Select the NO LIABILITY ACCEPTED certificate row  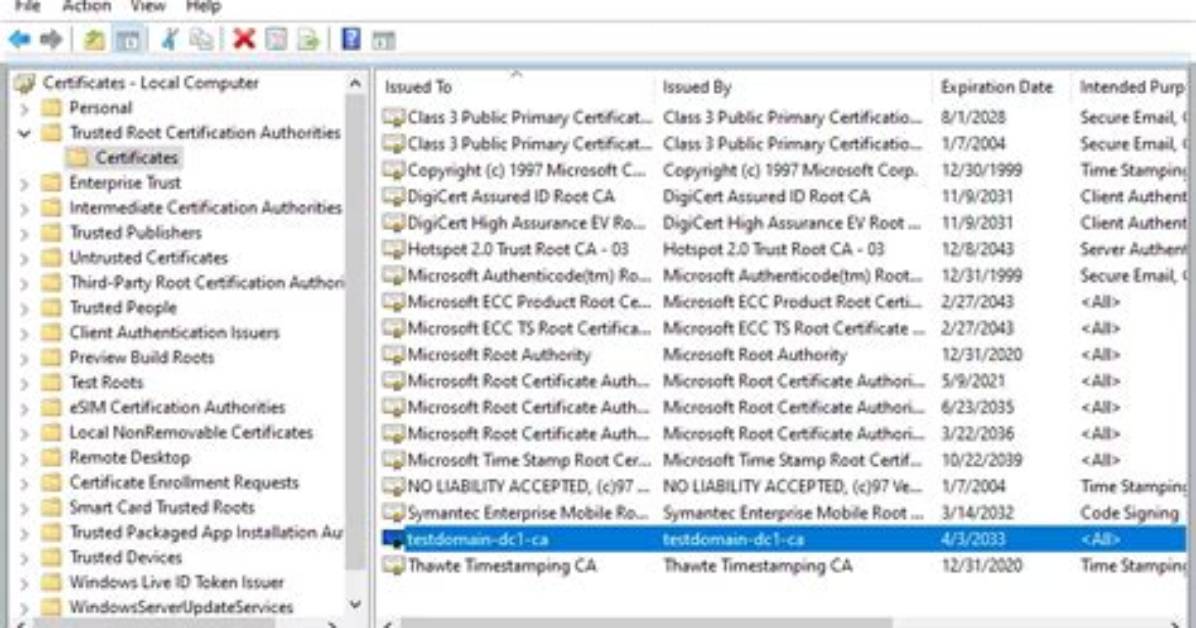tap(783, 486)
